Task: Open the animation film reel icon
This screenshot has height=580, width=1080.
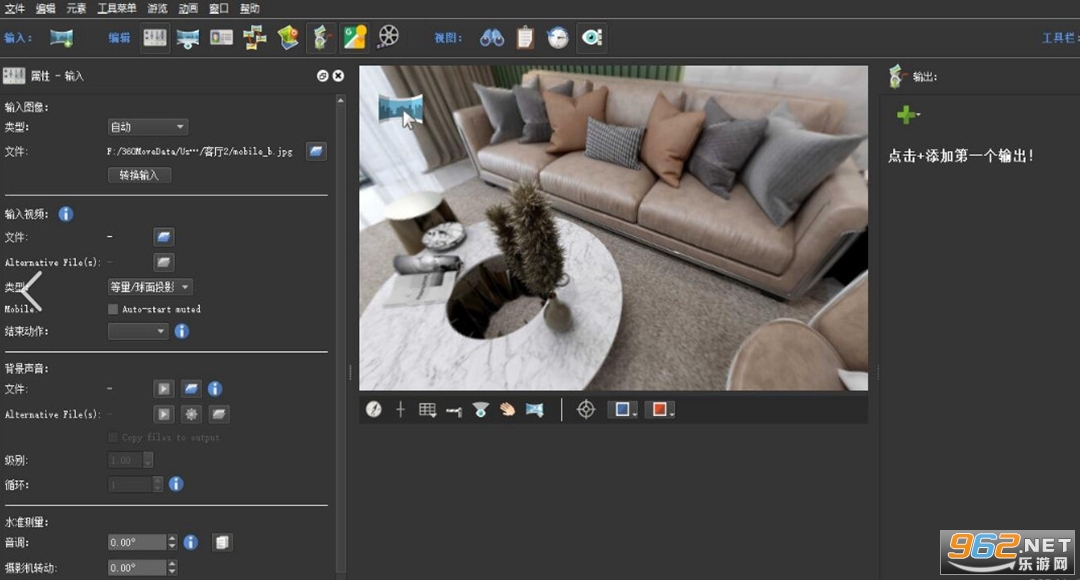Action: tap(388, 36)
